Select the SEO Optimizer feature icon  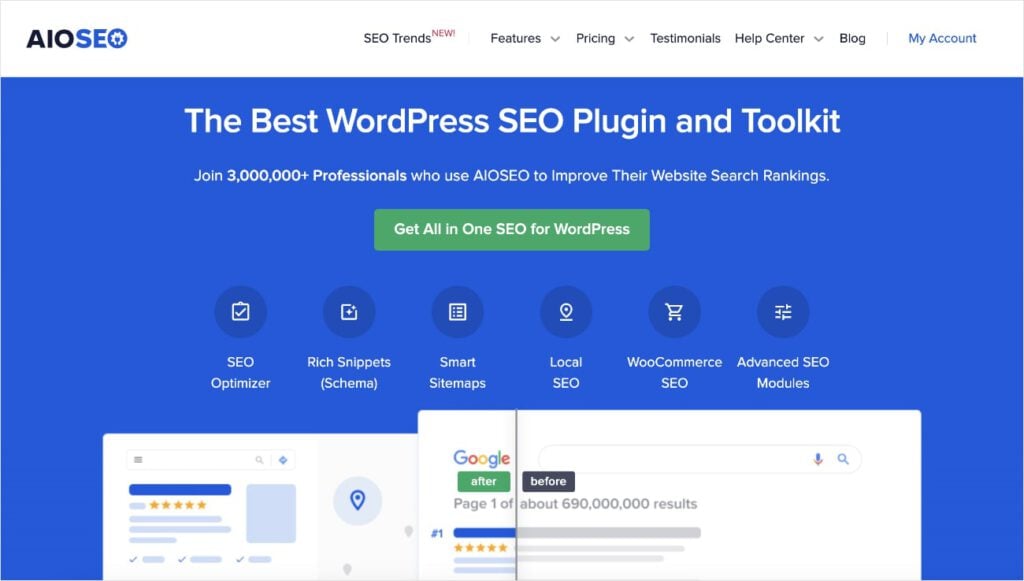point(240,311)
